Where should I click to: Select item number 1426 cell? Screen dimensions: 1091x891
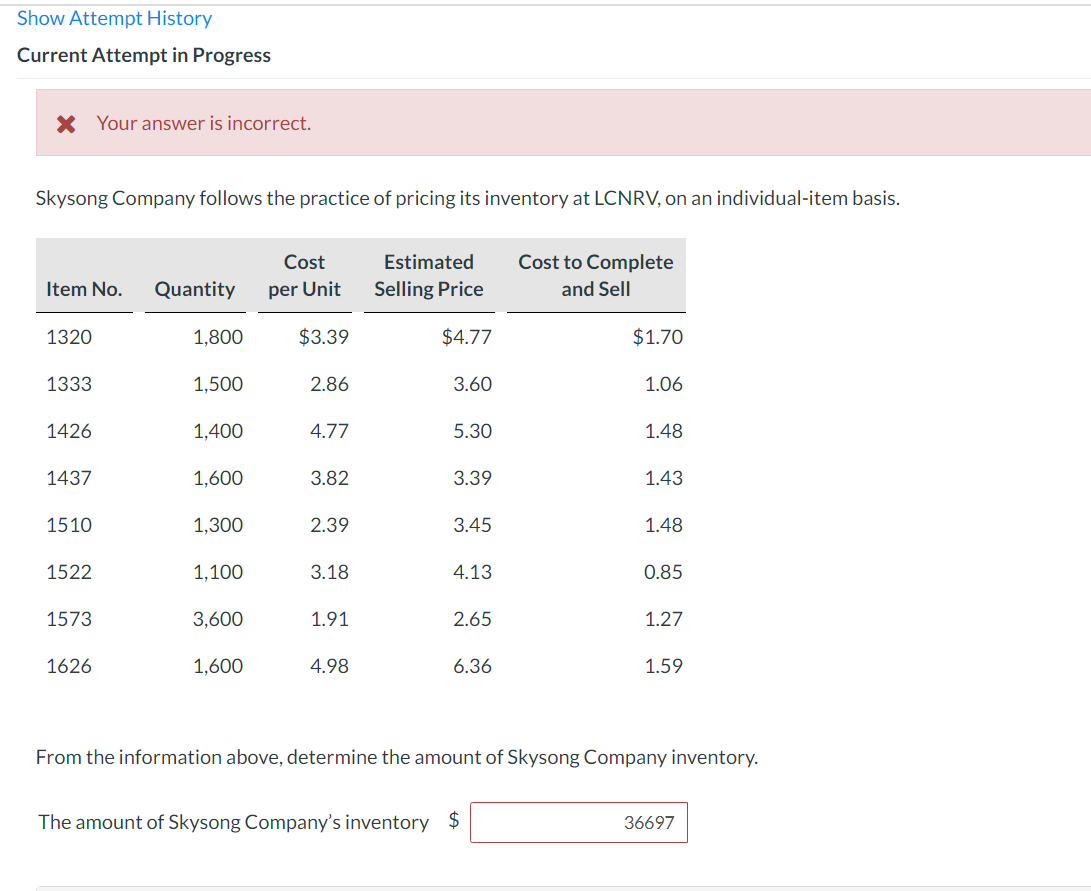tap(69, 431)
